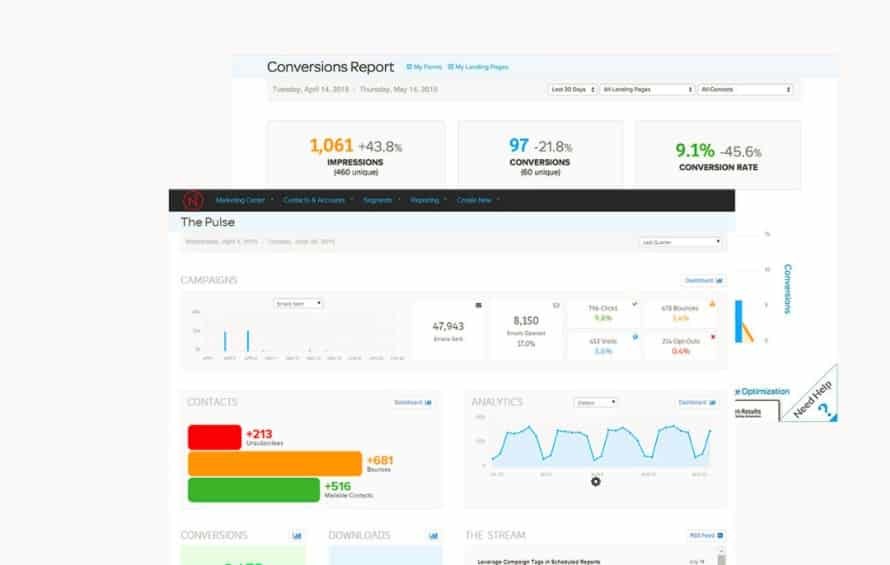
Task: Click the red X icon beside Opt-Outs
Action: click(x=712, y=337)
